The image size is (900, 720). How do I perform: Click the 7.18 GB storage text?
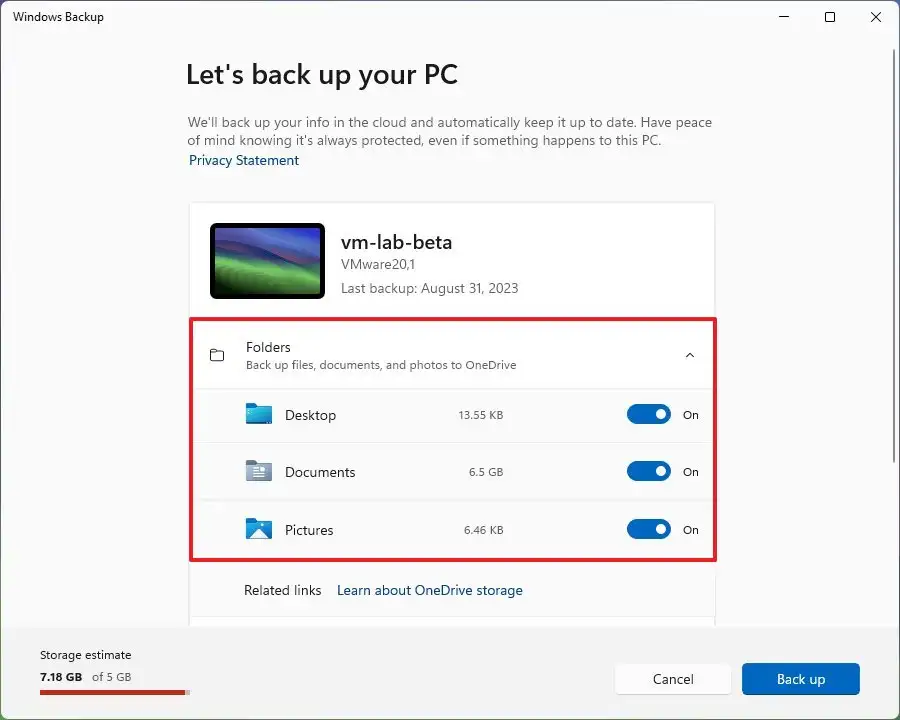(x=61, y=677)
